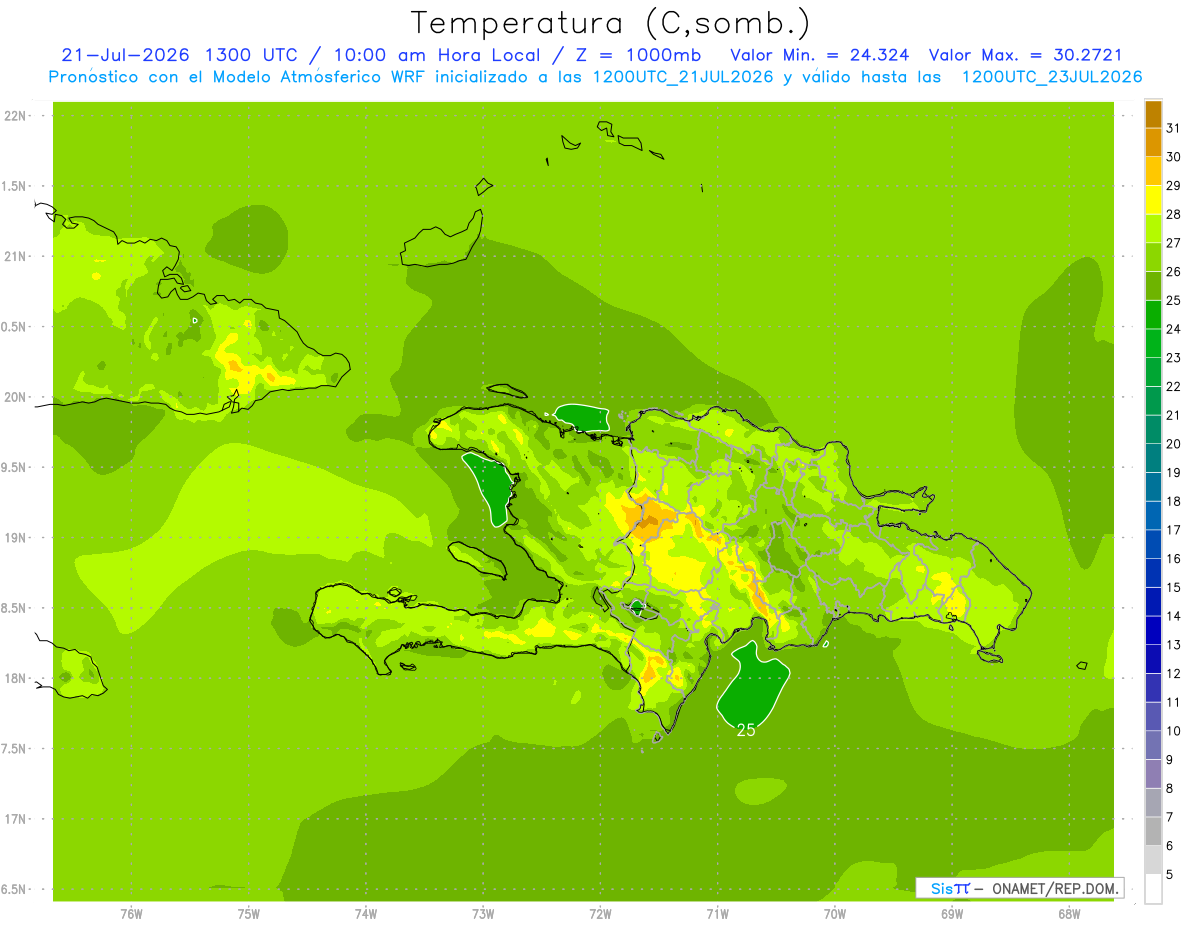The image size is (1200, 927).
Task: Click the "ONAMET/REP.DOM." credit label
Action: (1056, 888)
